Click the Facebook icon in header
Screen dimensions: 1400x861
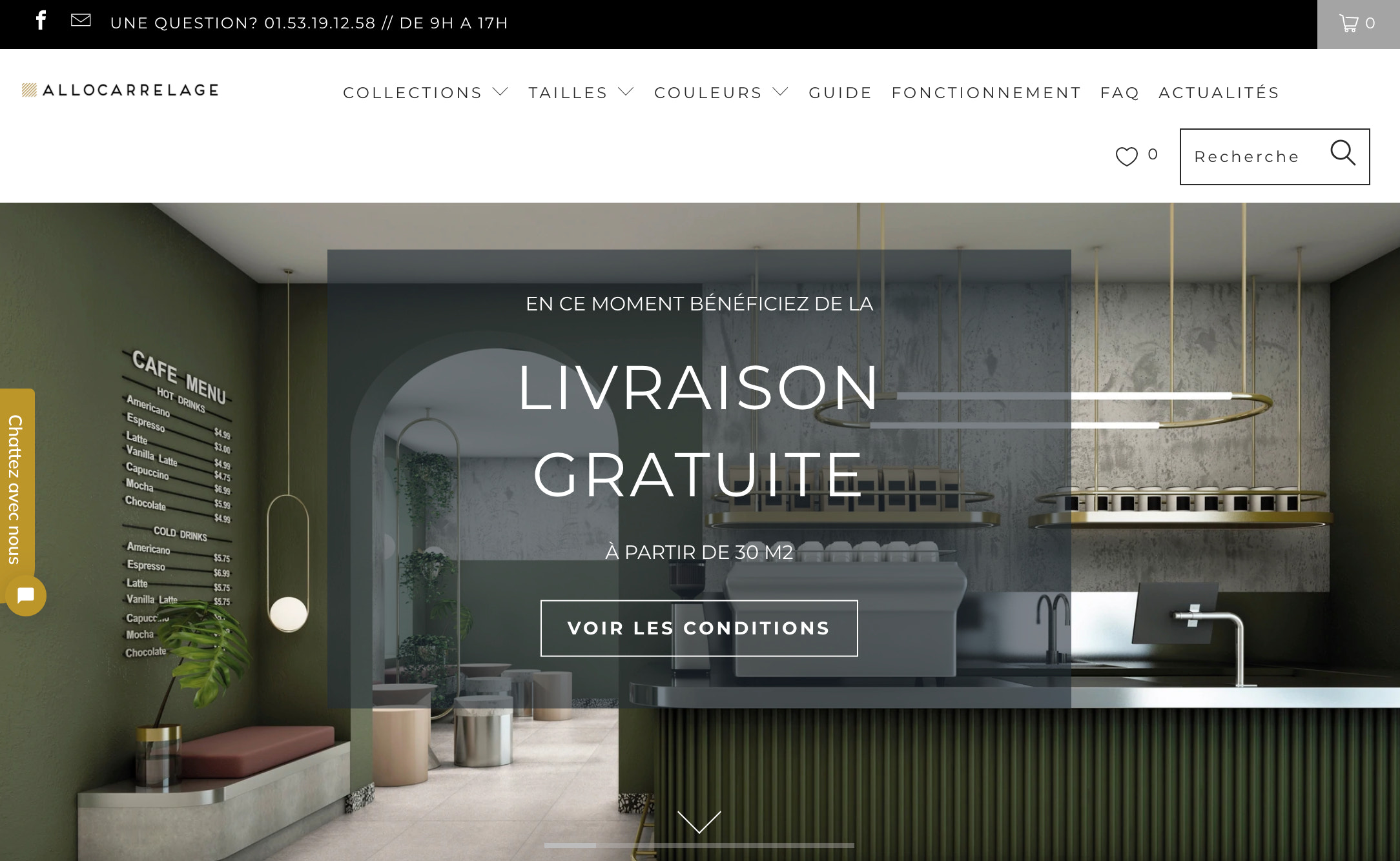point(40,22)
